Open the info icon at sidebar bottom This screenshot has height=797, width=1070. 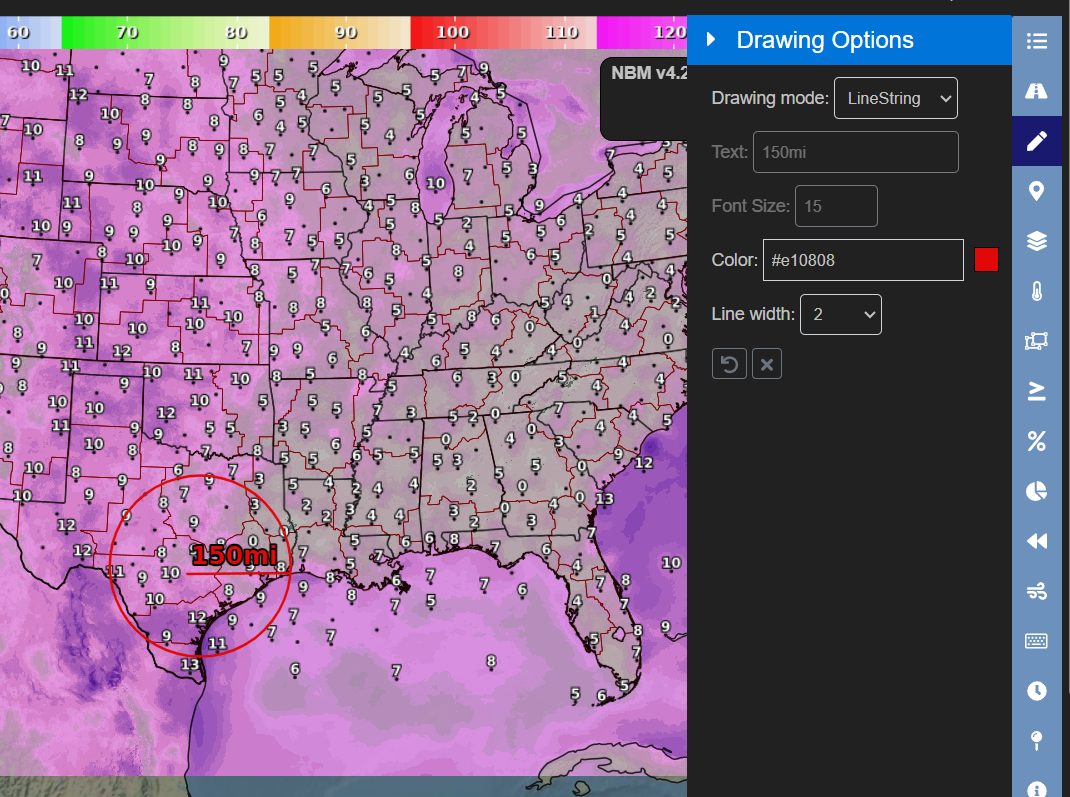pyautogui.click(x=1037, y=788)
